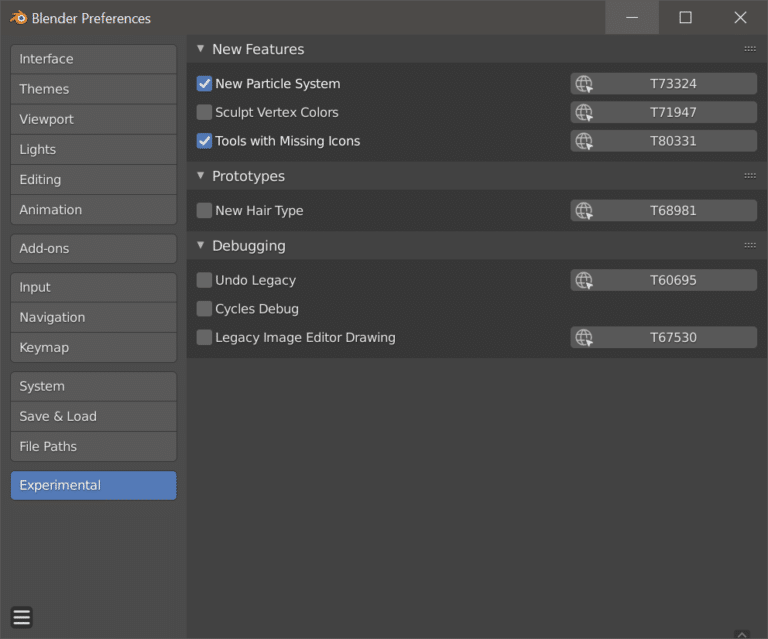Grab the New Features panel drag handle
This screenshot has height=639, width=768.
(x=750, y=49)
